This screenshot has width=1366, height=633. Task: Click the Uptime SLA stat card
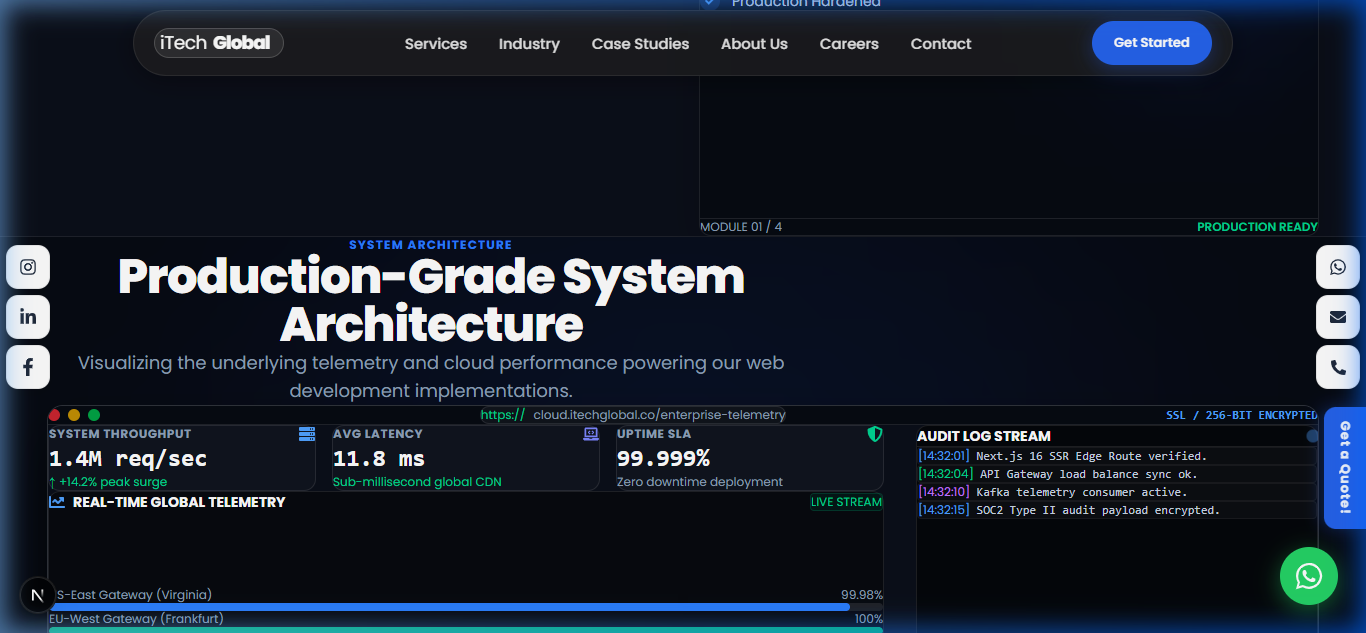(x=750, y=458)
